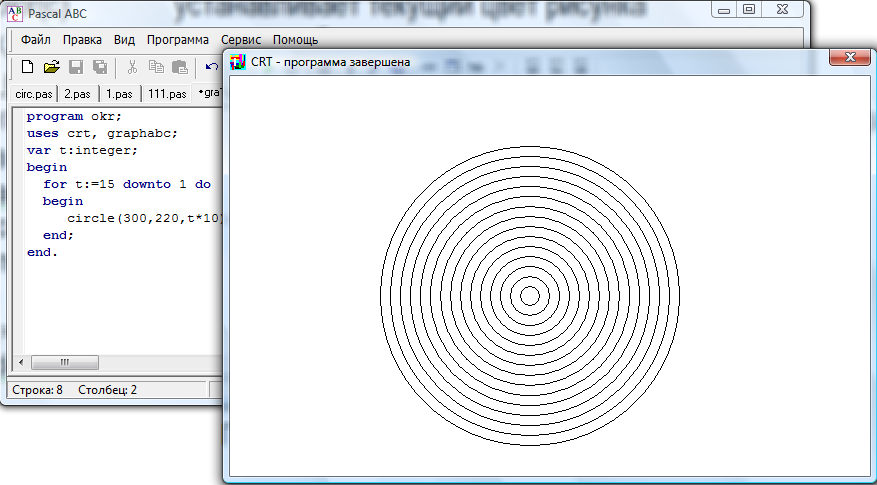This screenshot has width=877, height=485.
Task: Minimize the Pascal ABC window
Action: point(724,10)
